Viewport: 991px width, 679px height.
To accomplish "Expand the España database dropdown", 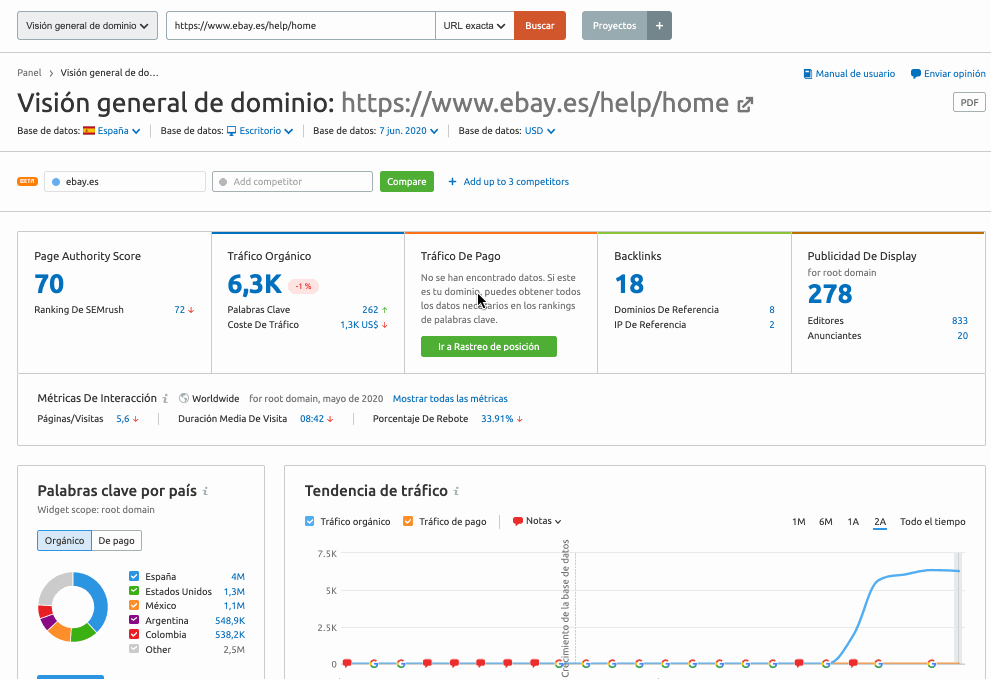I will (119, 131).
